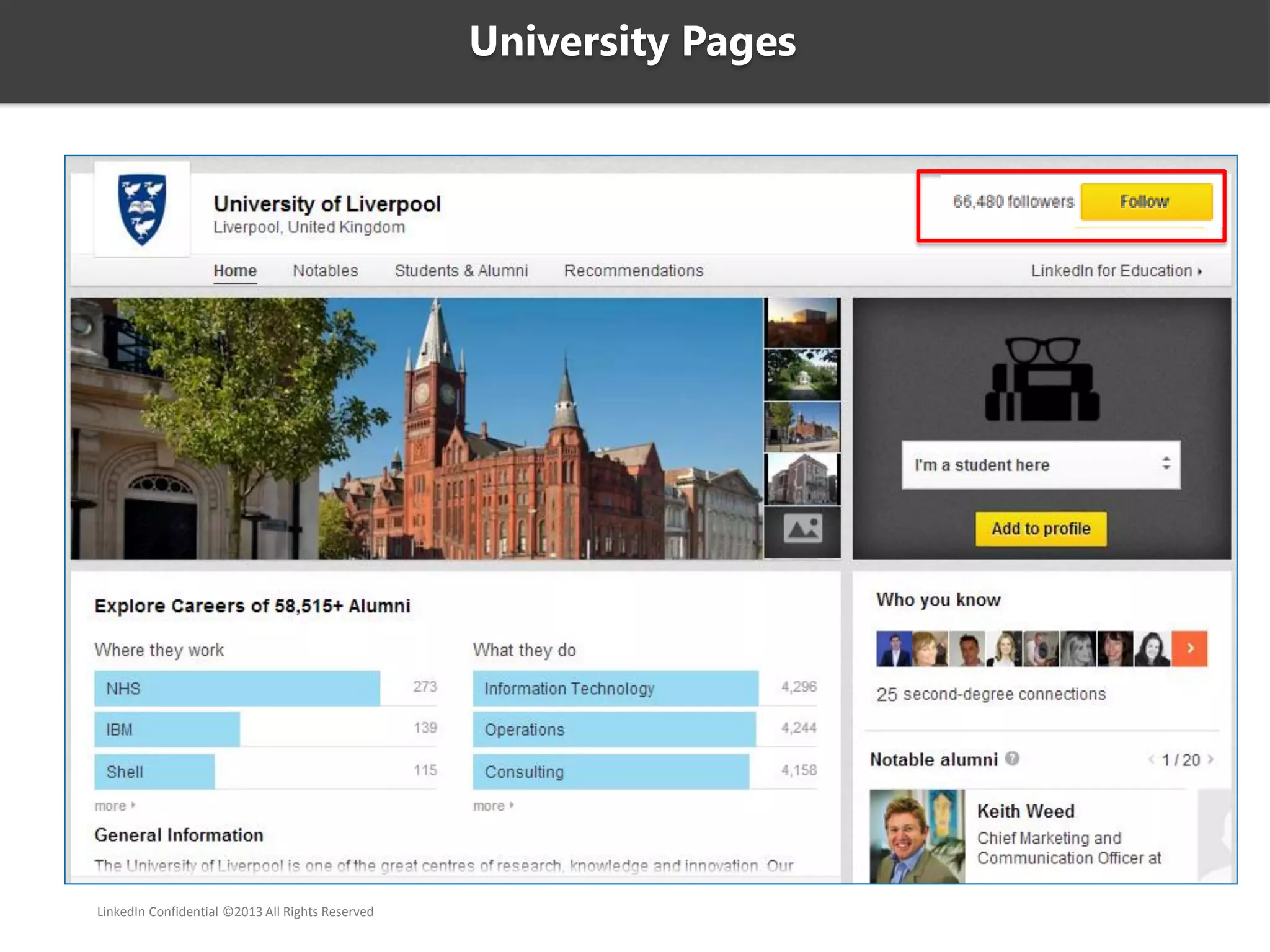This screenshot has width=1270, height=952.
Task: Click the IBM employer bar
Action: coord(167,729)
